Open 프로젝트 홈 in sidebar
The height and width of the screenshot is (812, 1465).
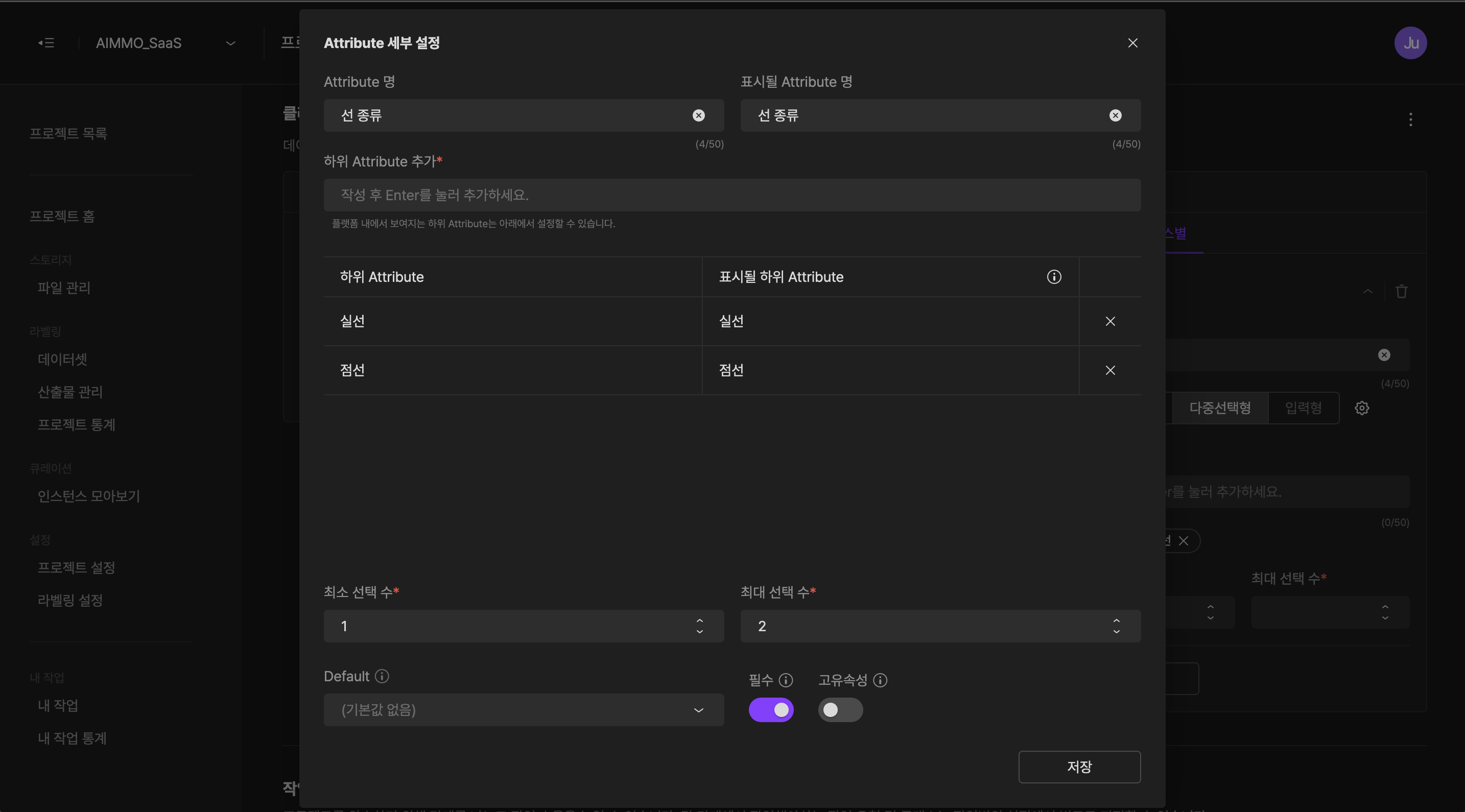tap(62, 216)
